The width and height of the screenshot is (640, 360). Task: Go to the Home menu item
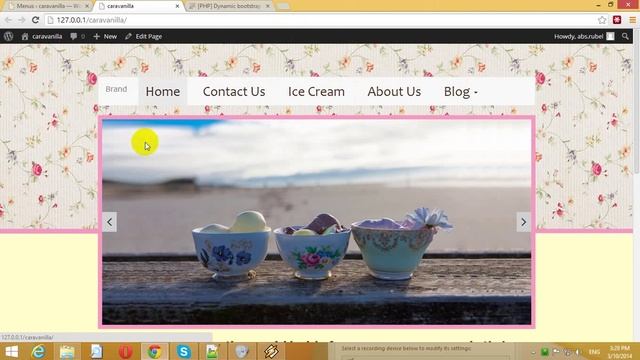(162, 91)
